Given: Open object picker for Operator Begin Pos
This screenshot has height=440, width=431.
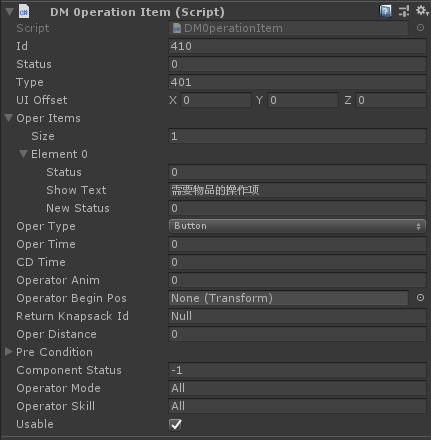Looking at the screenshot, I should 420,298.
